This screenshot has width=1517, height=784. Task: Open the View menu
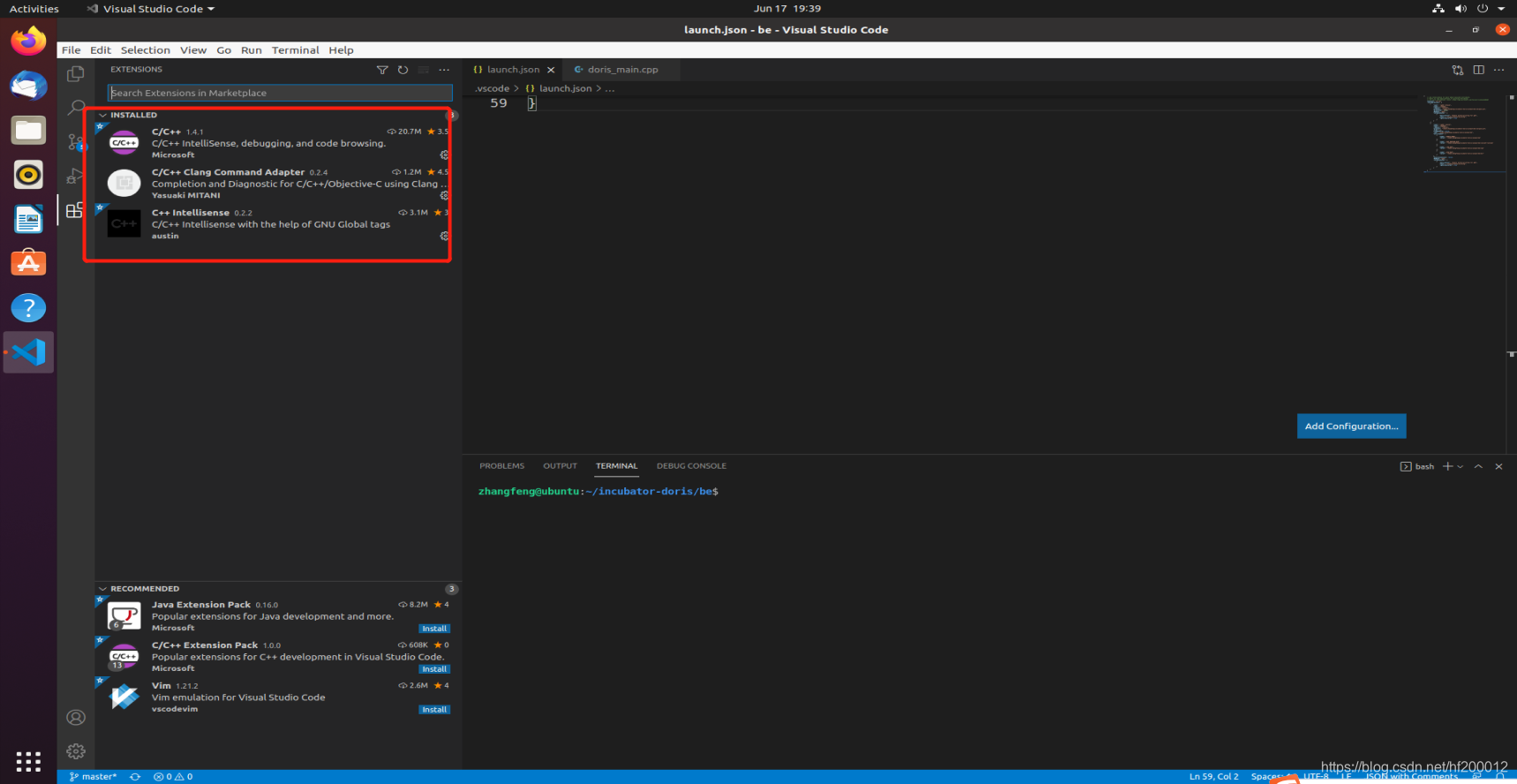(193, 50)
